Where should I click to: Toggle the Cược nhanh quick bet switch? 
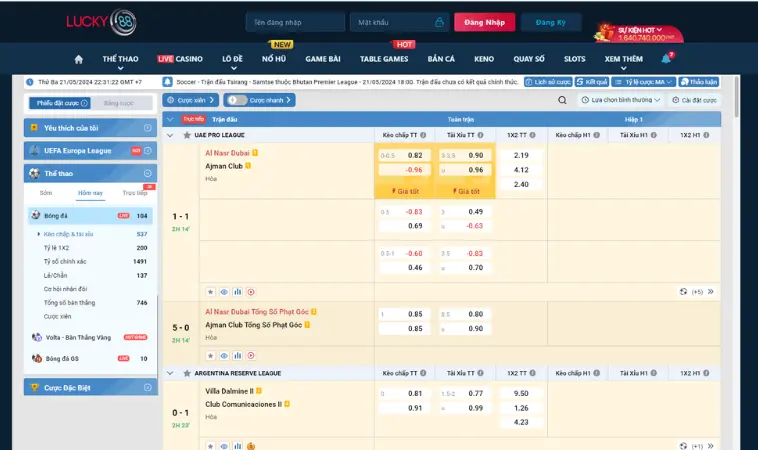(x=236, y=100)
